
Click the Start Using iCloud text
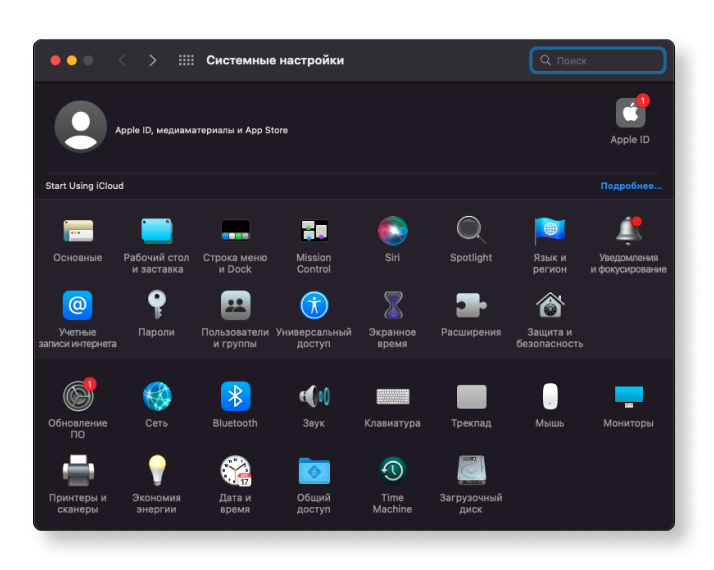[x=85, y=186]
